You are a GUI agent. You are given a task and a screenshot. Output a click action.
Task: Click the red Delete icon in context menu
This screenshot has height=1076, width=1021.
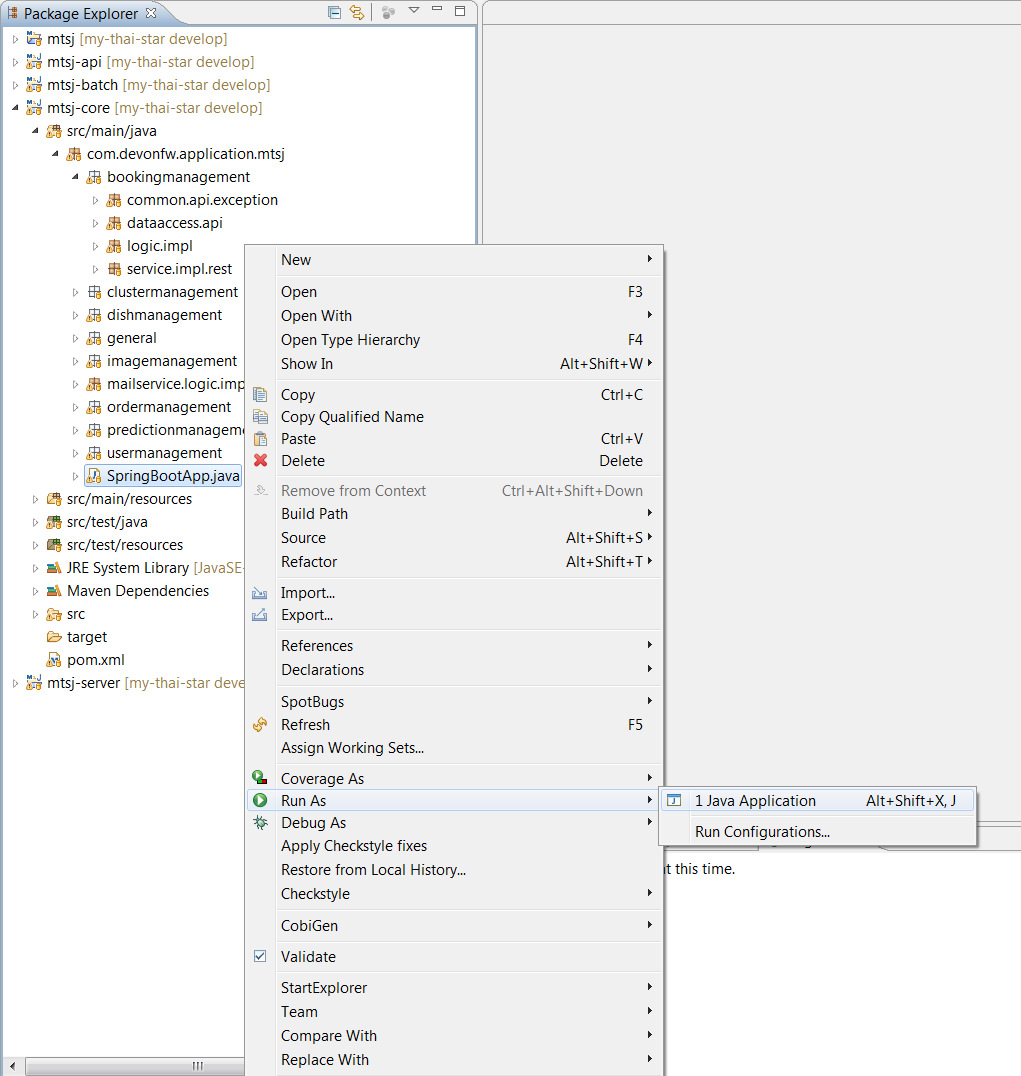tap(260, 460)
